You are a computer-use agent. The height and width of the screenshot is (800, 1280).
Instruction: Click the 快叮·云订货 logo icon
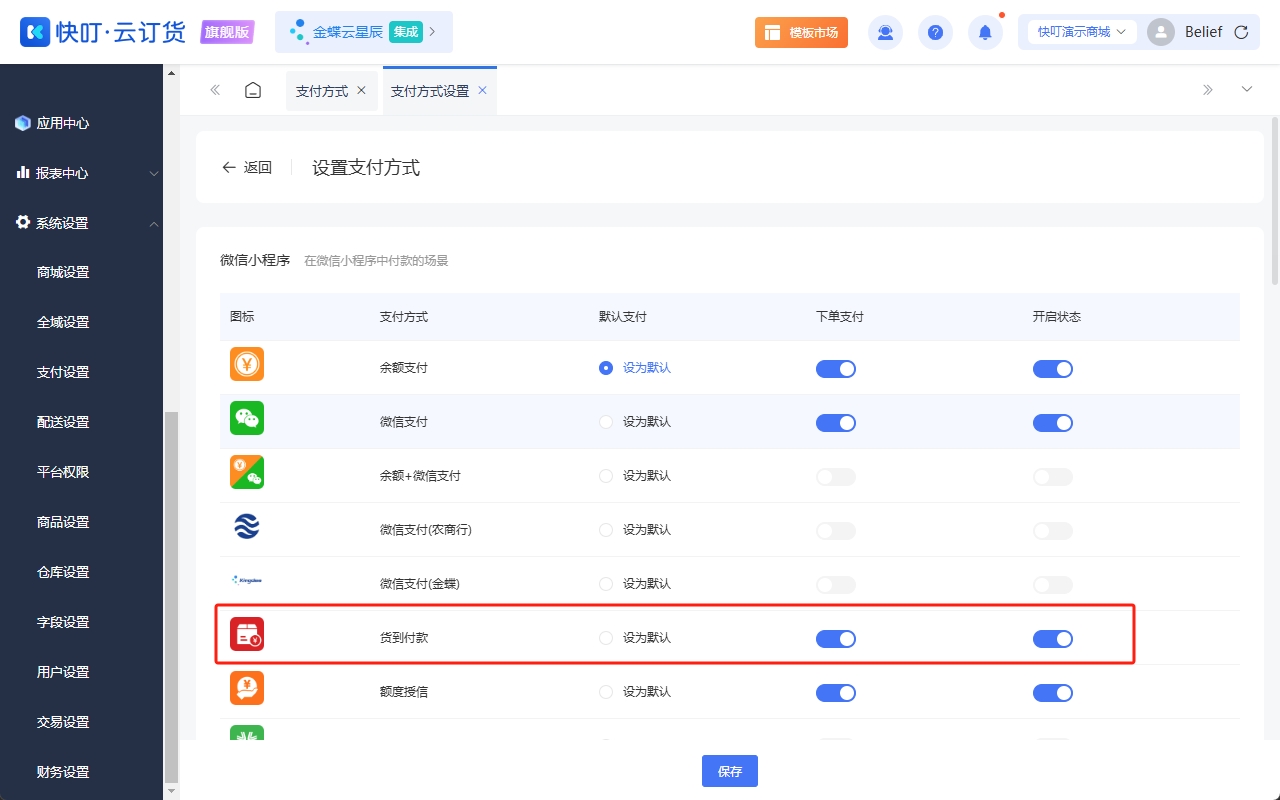coord(35,32)
